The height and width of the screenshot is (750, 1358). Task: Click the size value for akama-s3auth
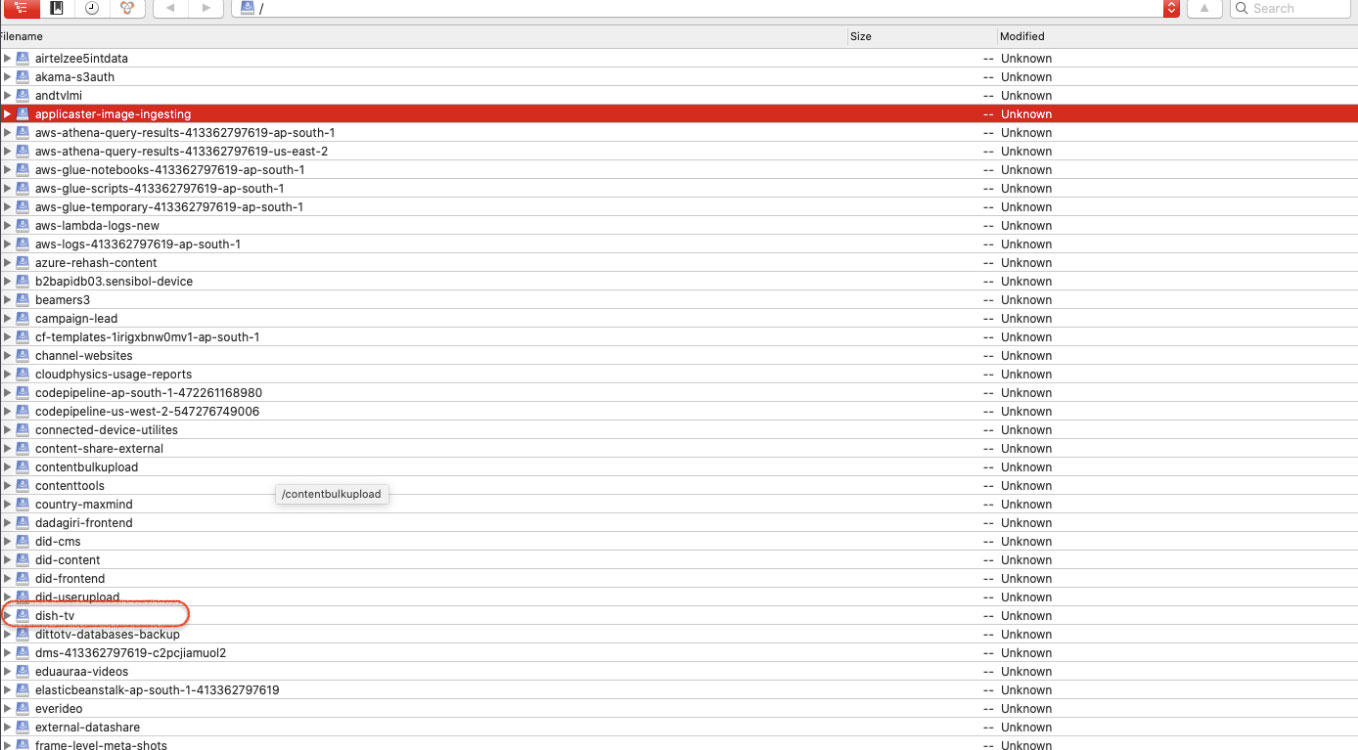[988, 77]
